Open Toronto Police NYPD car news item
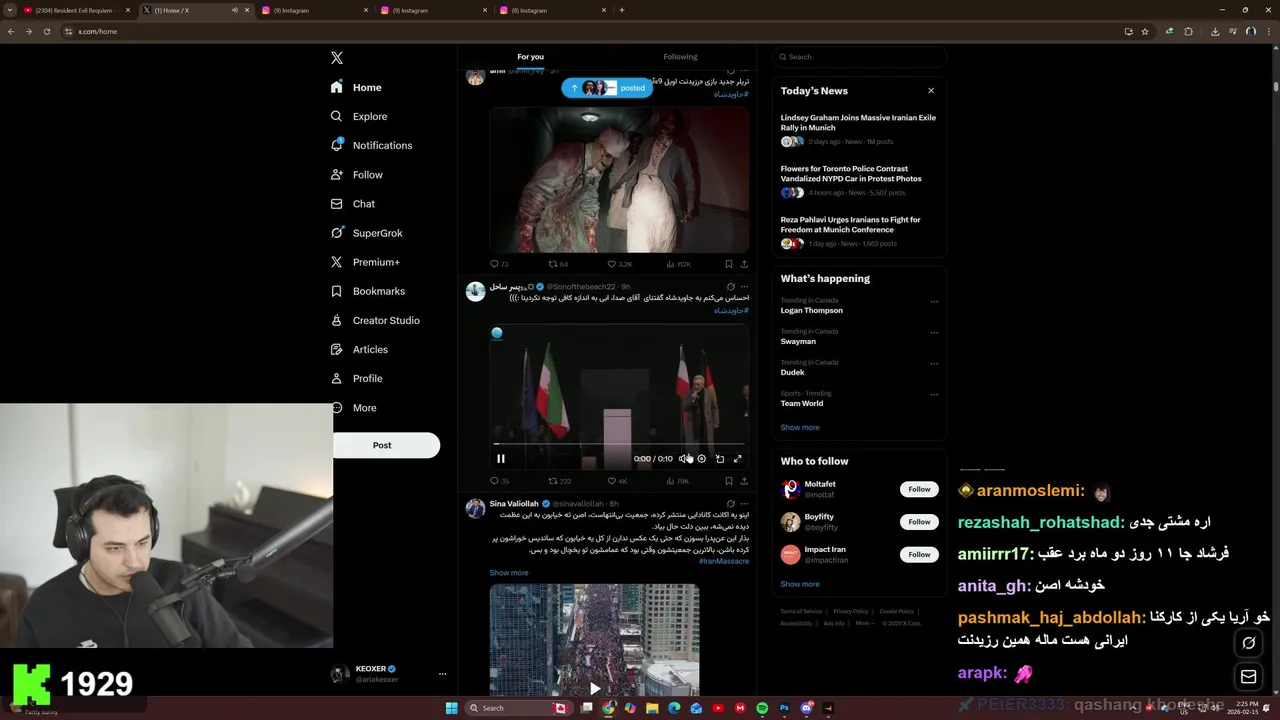Image resolution: width=1280 pixels, height=720 pixels. click(858, 182)
